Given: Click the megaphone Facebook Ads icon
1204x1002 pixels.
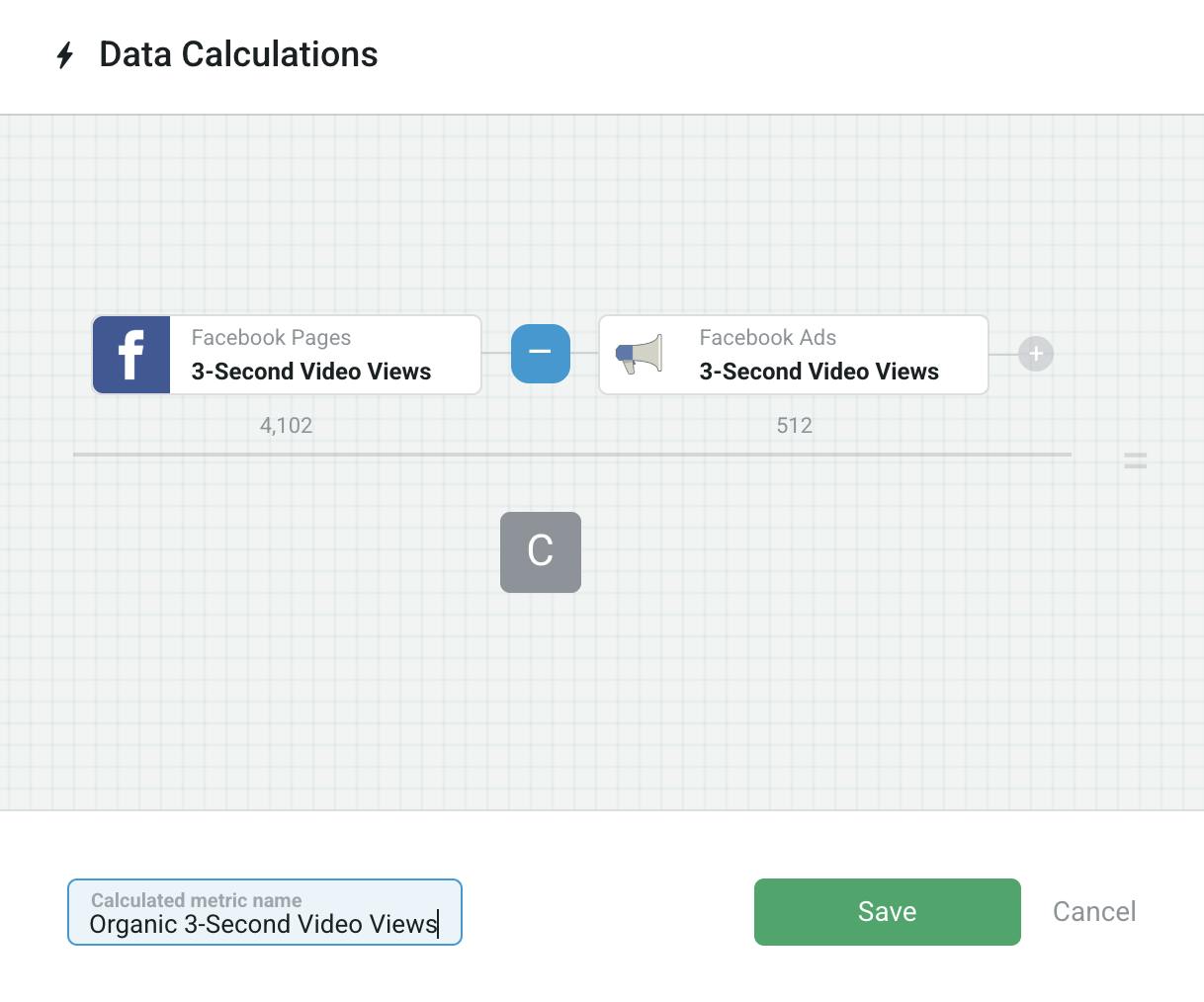Looking at the screenshot, I should click(639, 355).
